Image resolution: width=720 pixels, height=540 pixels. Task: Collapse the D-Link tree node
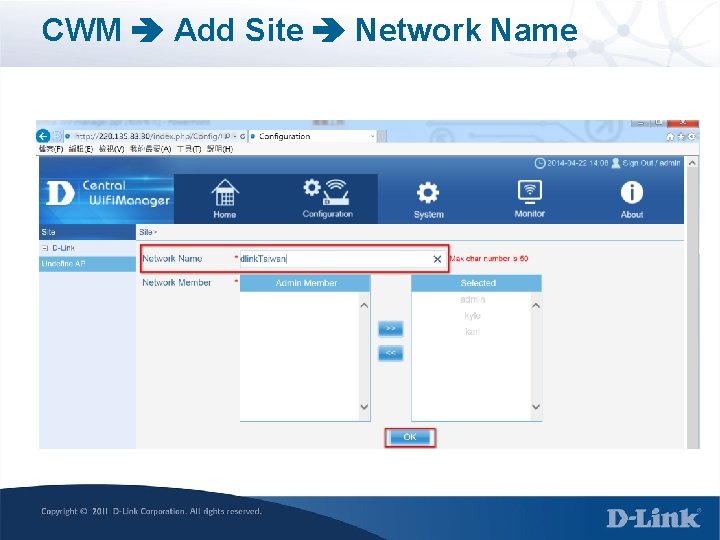click(45, 248)
